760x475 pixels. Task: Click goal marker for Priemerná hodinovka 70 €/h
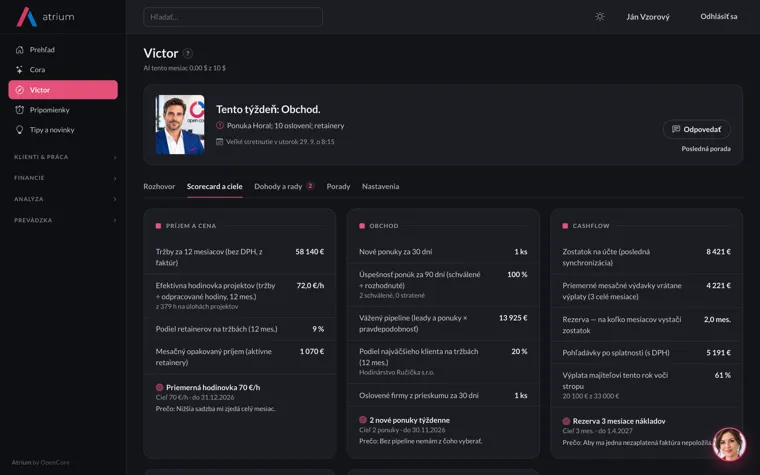[159, 387]
